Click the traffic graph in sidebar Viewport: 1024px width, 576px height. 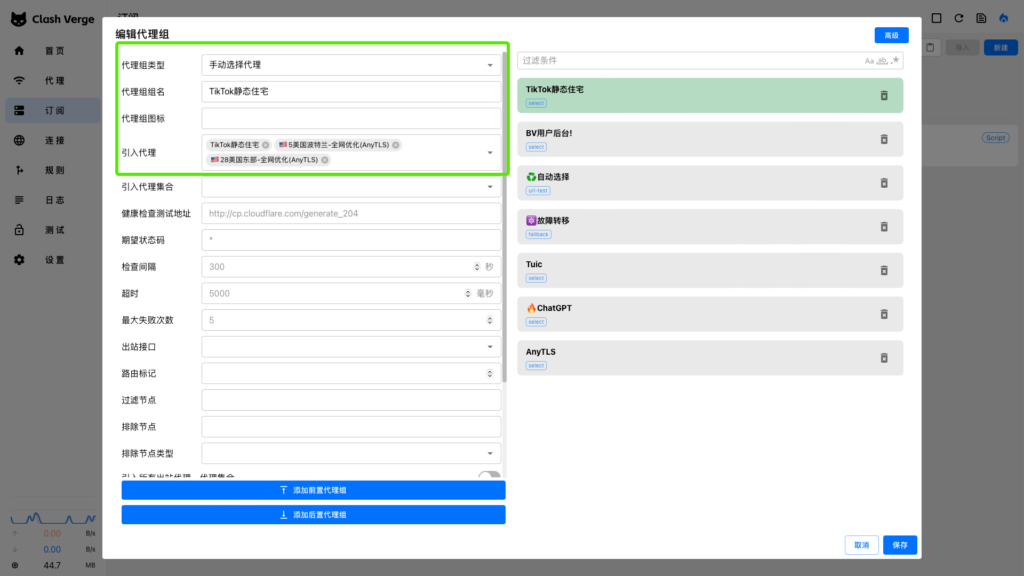(53, 519)
